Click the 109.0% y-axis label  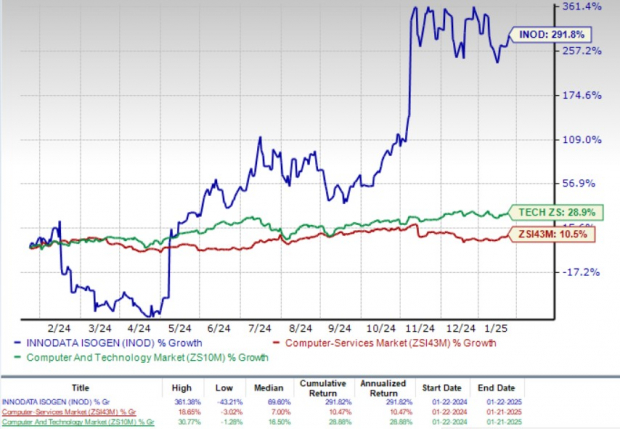click(582, 140)
